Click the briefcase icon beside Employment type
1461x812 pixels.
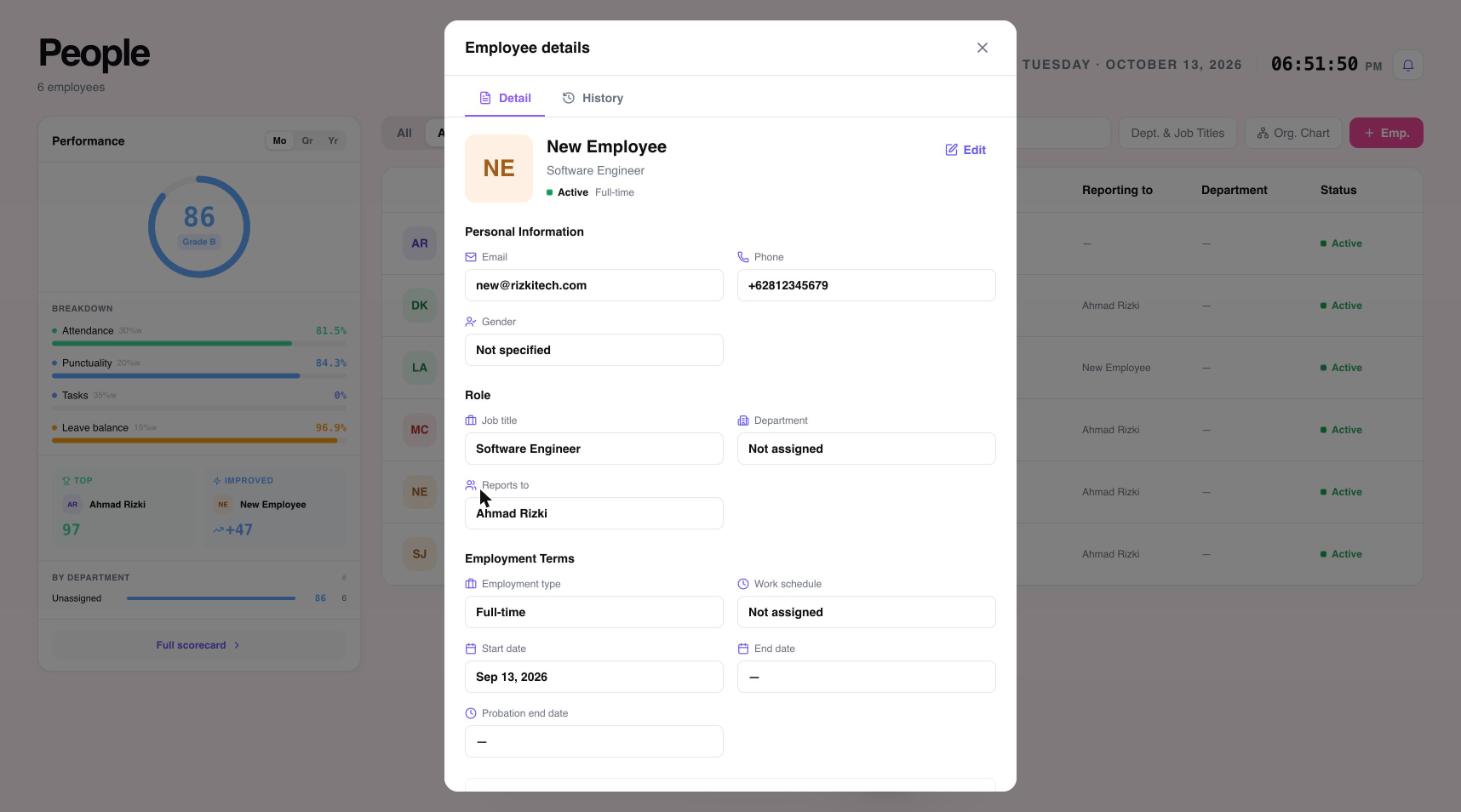[x=471, y=584]
